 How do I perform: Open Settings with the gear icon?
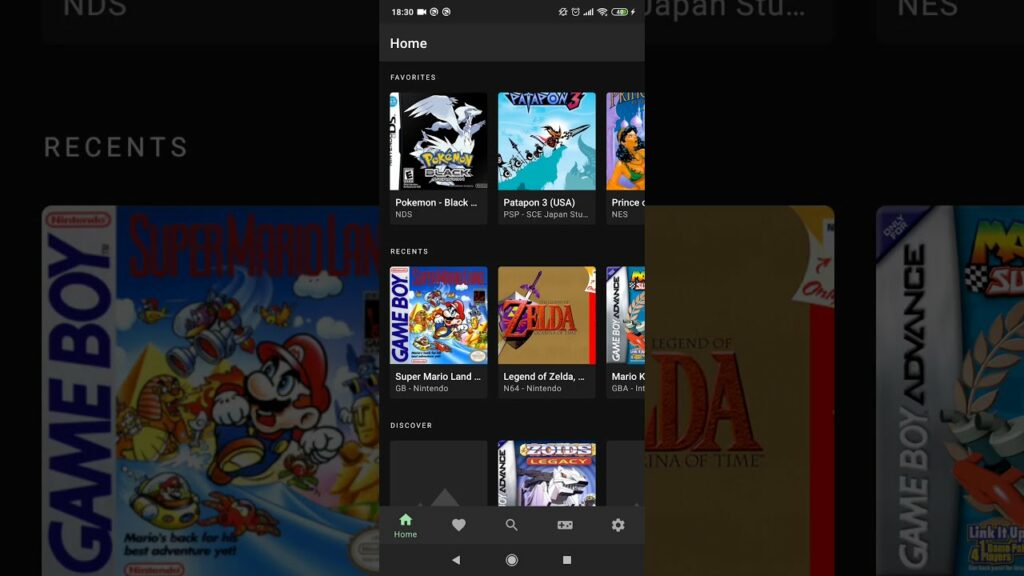[x=618, y=525]
